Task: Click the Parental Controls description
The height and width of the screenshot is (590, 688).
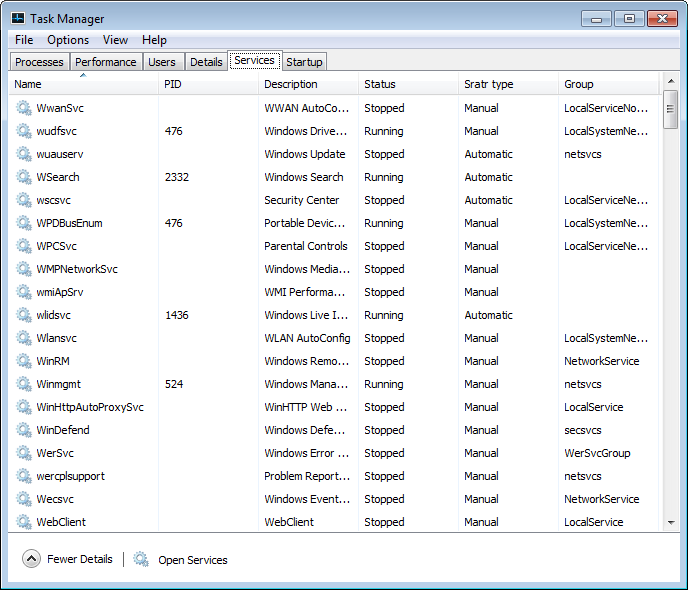Action: click(306, 246)
